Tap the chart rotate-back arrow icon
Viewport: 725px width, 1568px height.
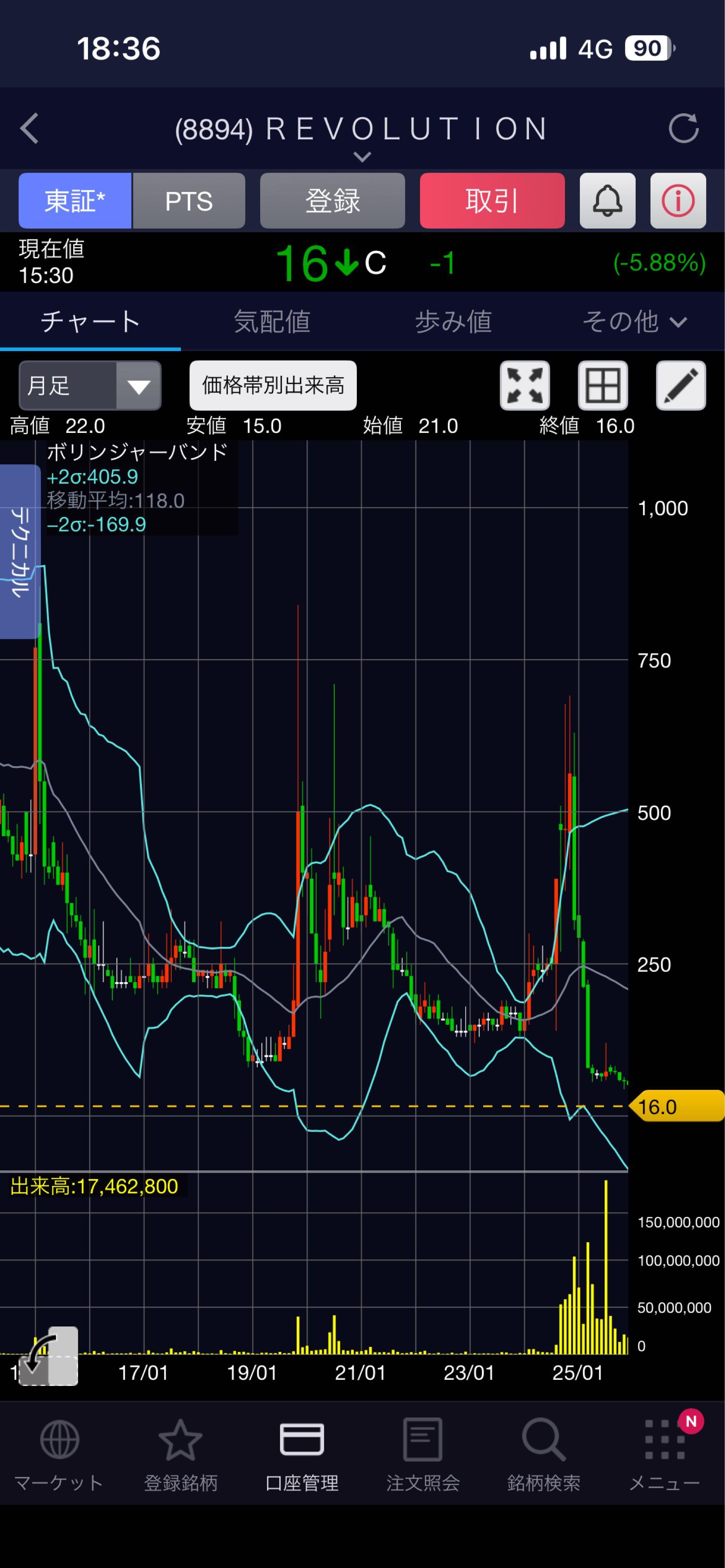click(x=47, y=1355)
